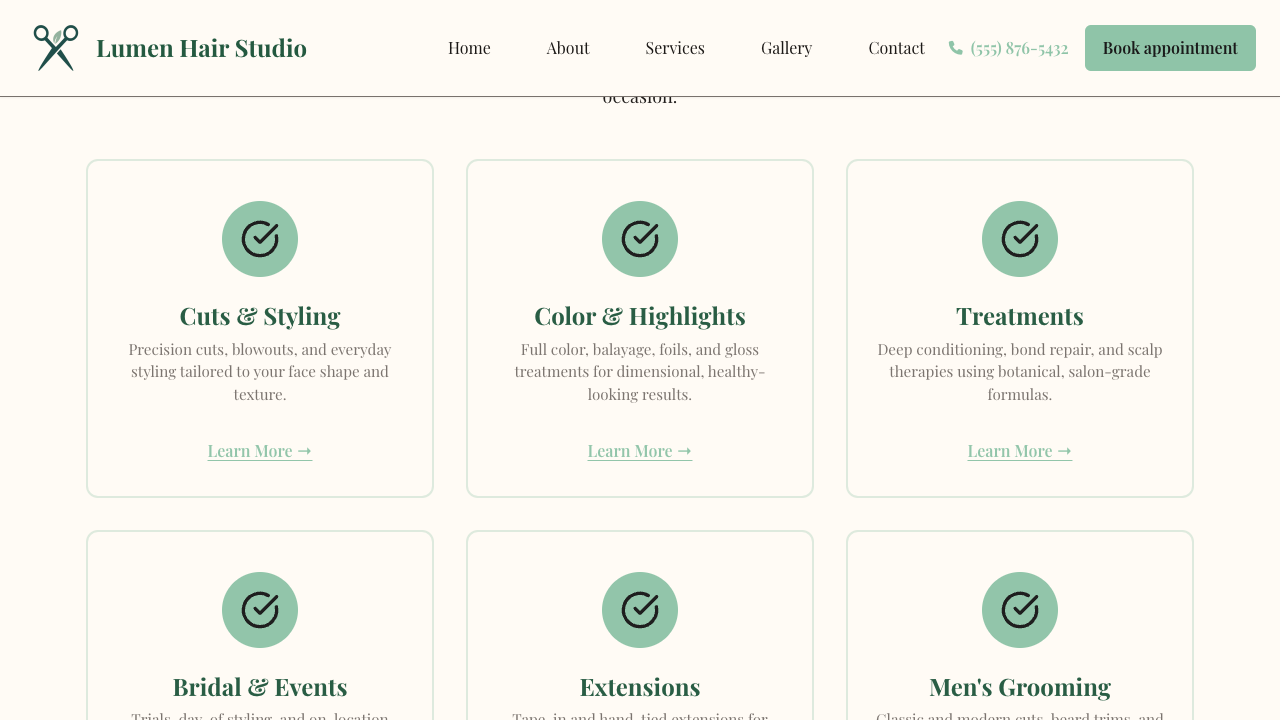Viewport: 1280px width, 720px height.
Task: Call the (555) 876-5432 phone link
Action: 1008,48
